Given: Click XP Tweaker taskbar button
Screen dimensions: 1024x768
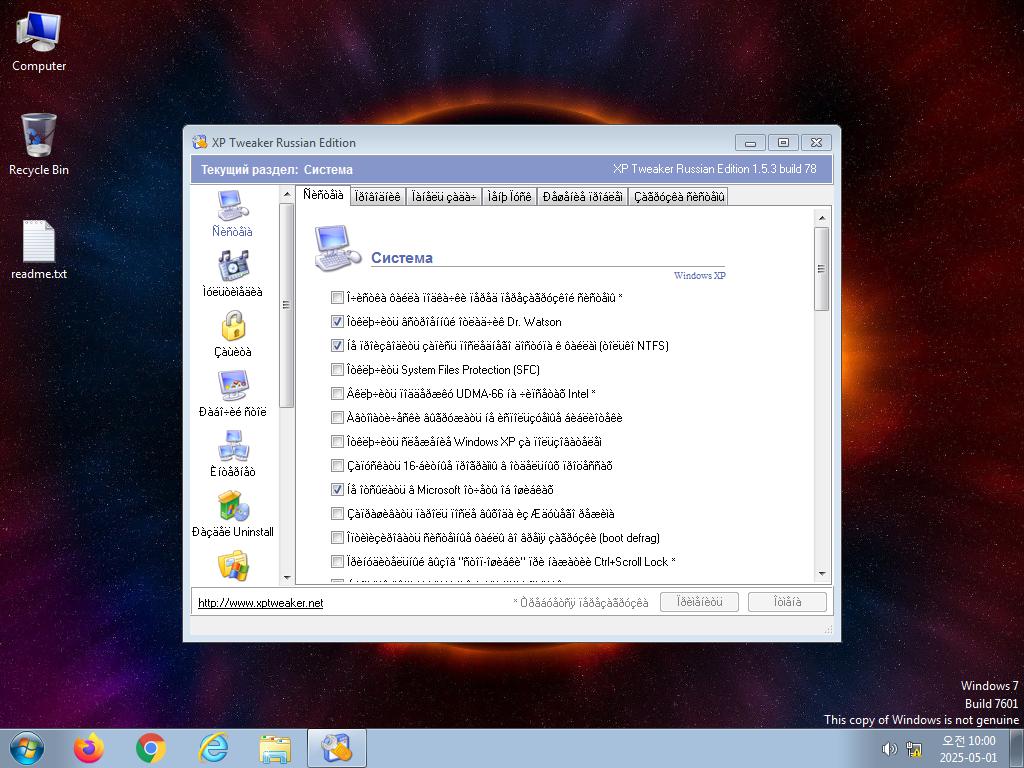Looking at the screenshot, I should [337, 748].
